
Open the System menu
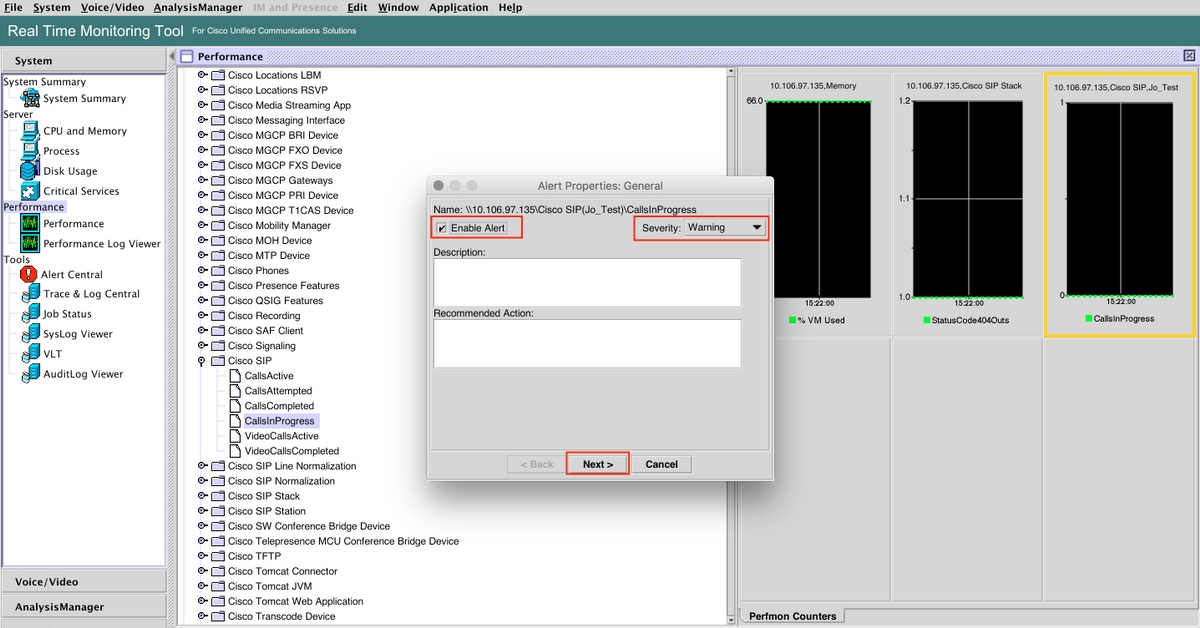(52, 7)
